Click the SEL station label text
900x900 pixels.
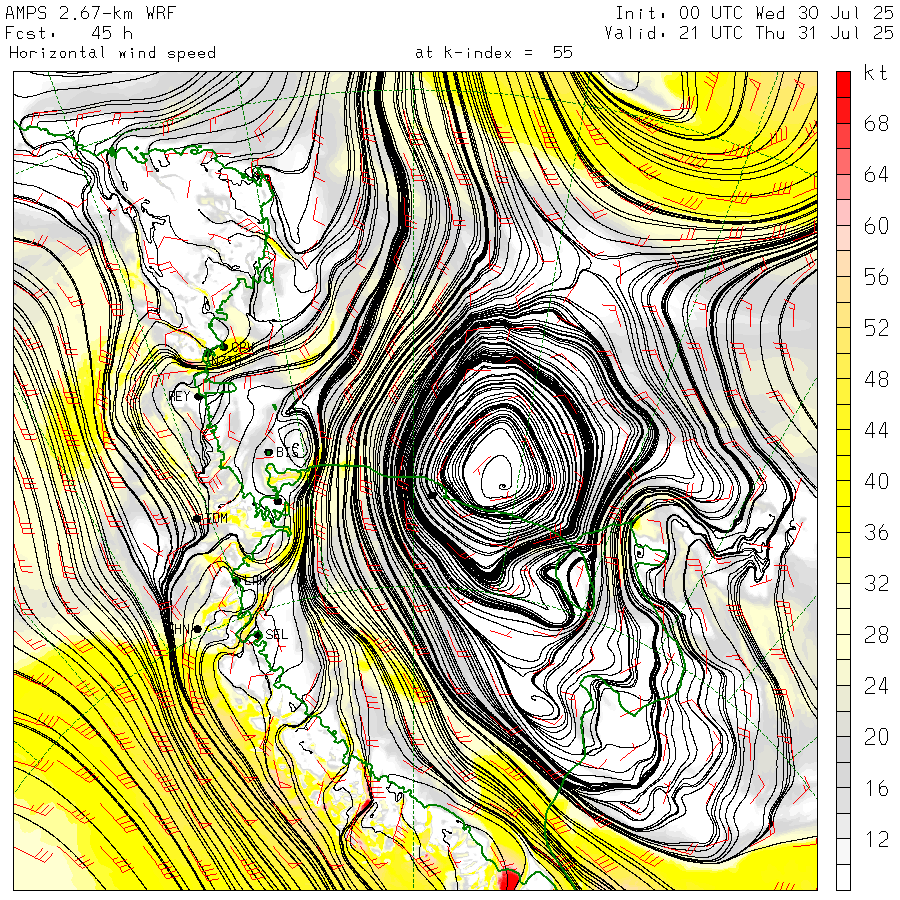click(x=276, y=634)
